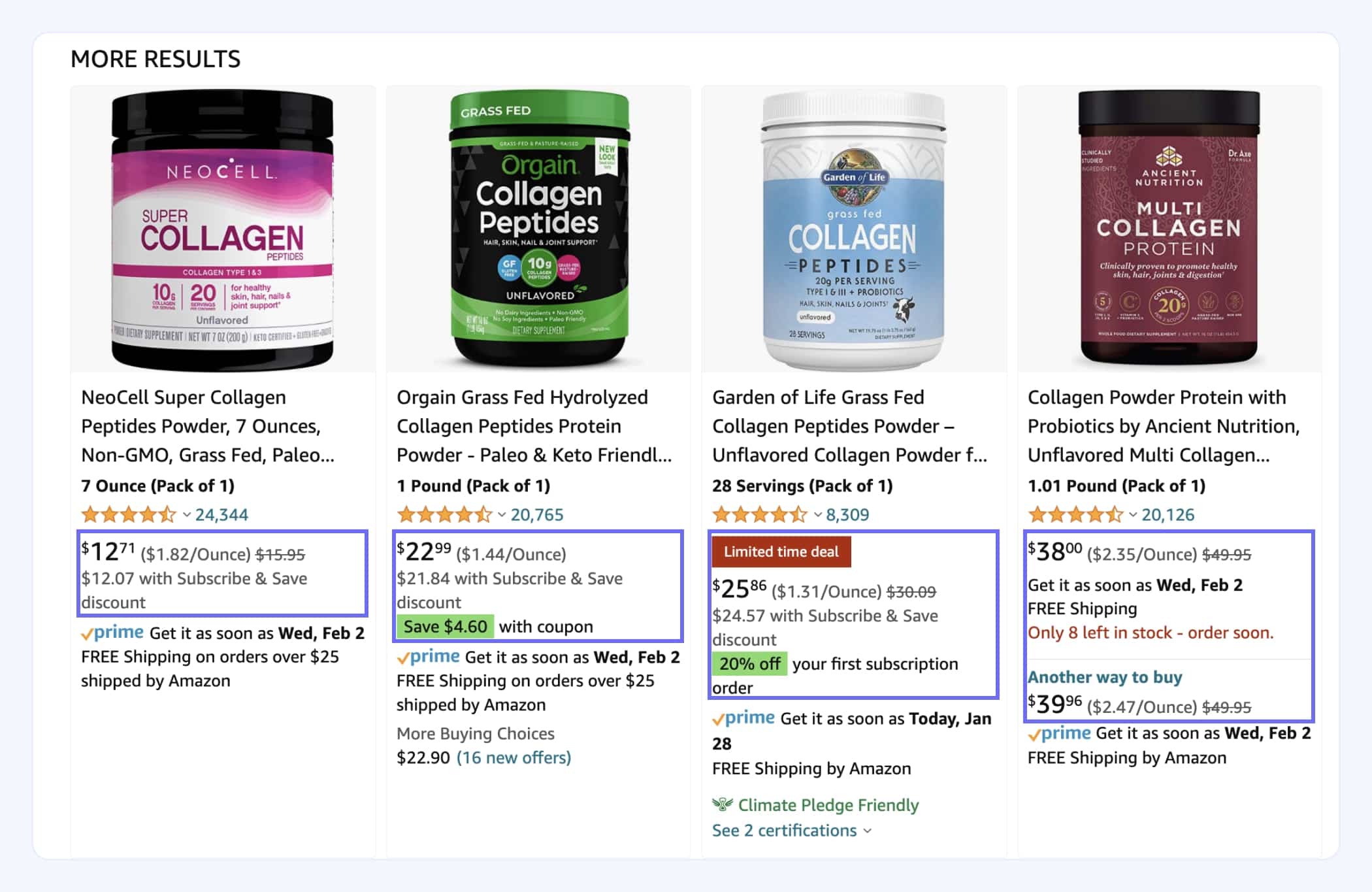Open the NeoCell Super Collagen product image
The height and width of the screenshot is (892, 1372).
[222, 230]
